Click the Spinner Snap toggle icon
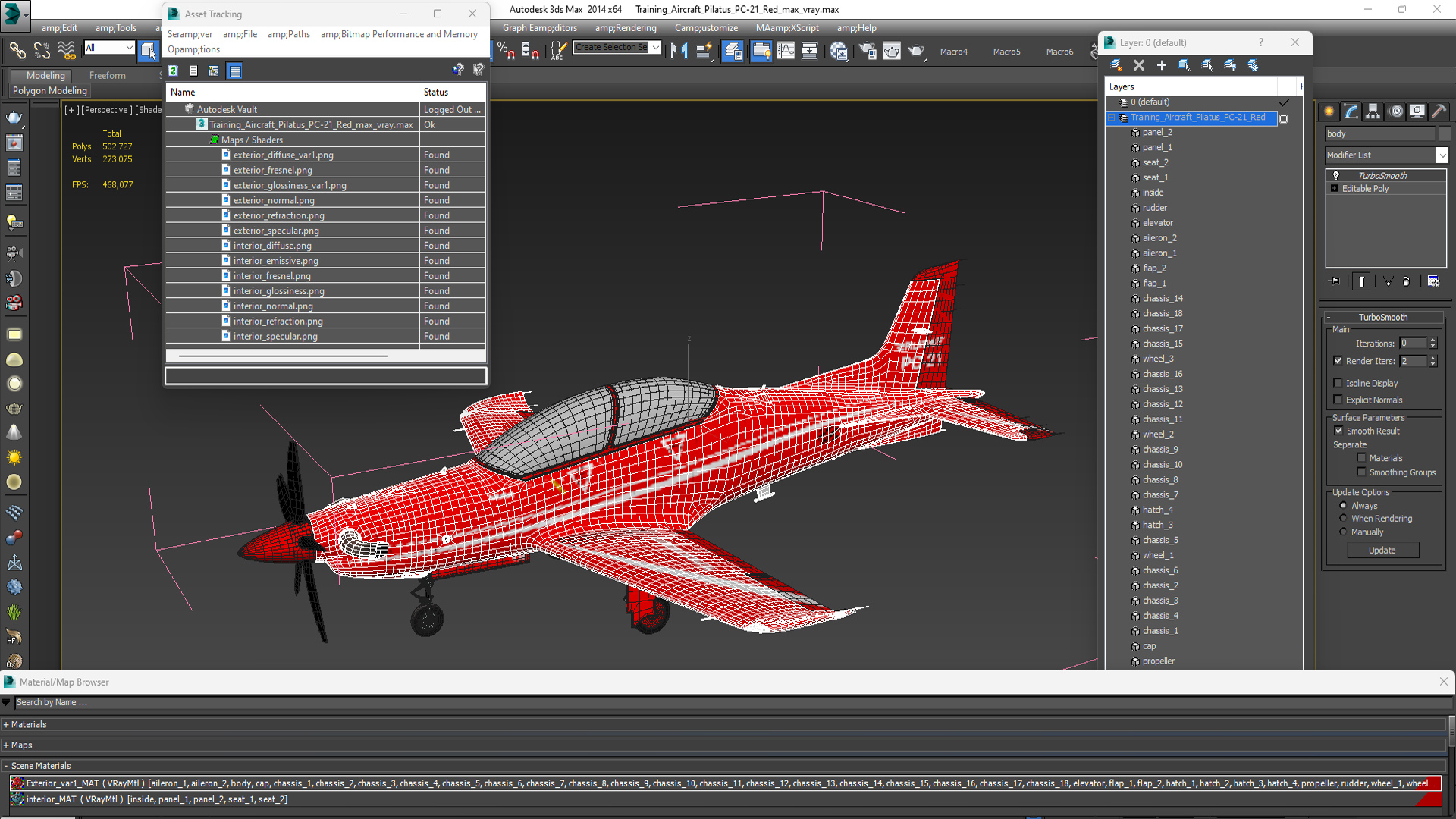1456x819 pixels. [530, 50]
